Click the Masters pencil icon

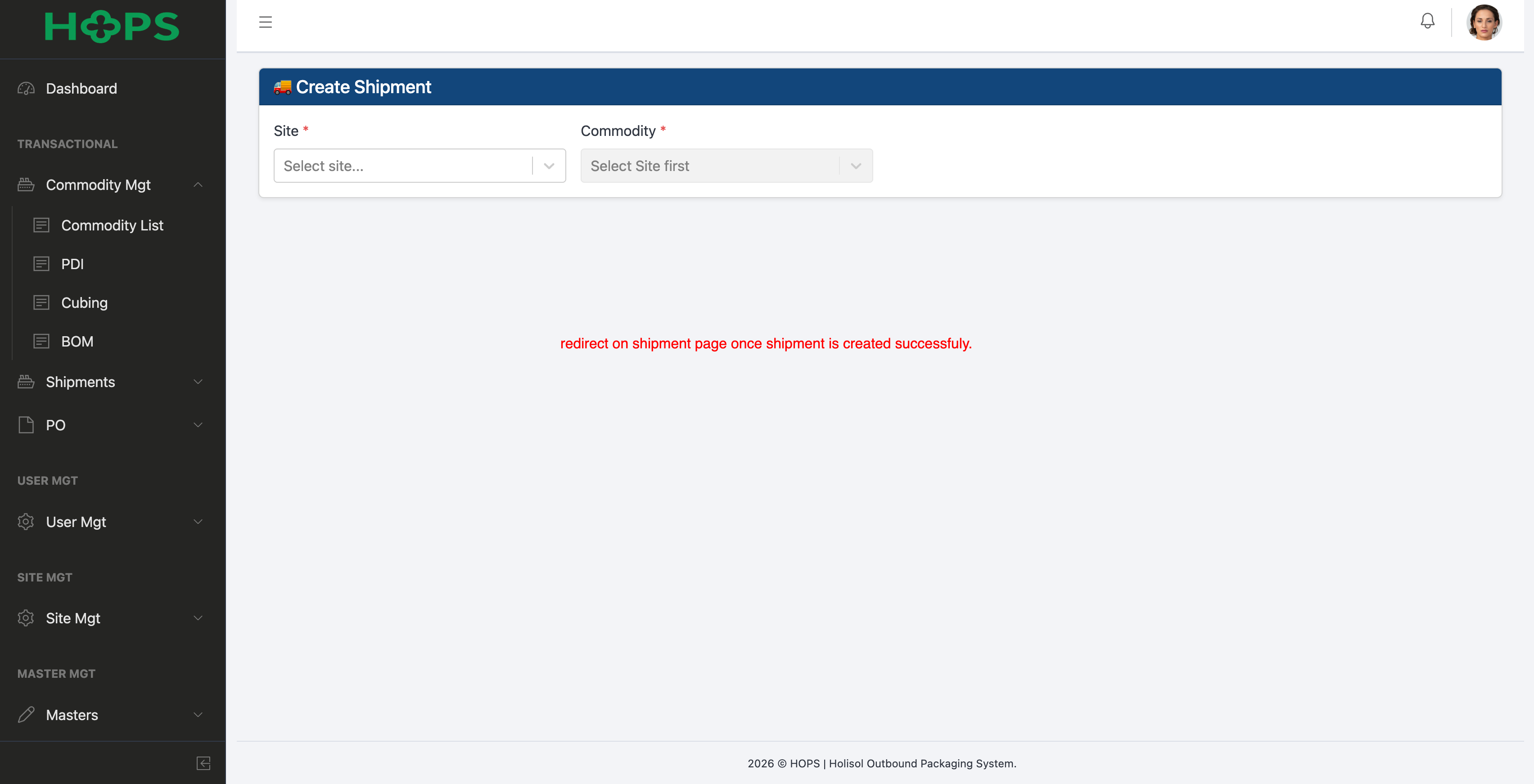[26, 714]
